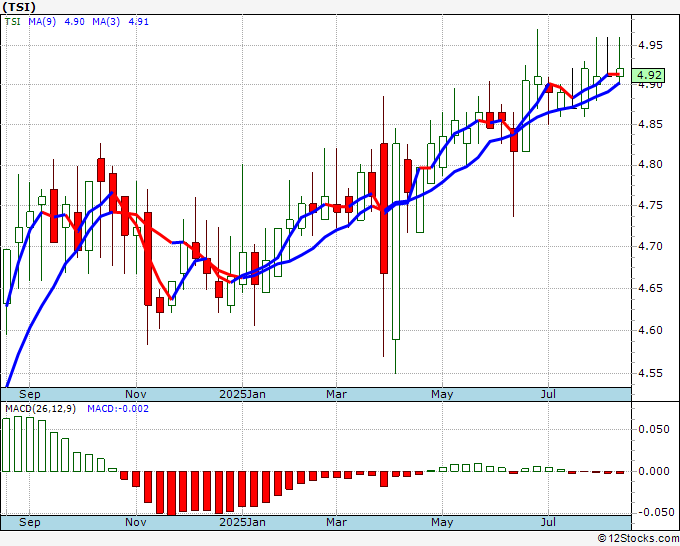This screenshot has height=546, width=680.
Task: Click the current price tag 4.92
Action: tap(648, 75)
